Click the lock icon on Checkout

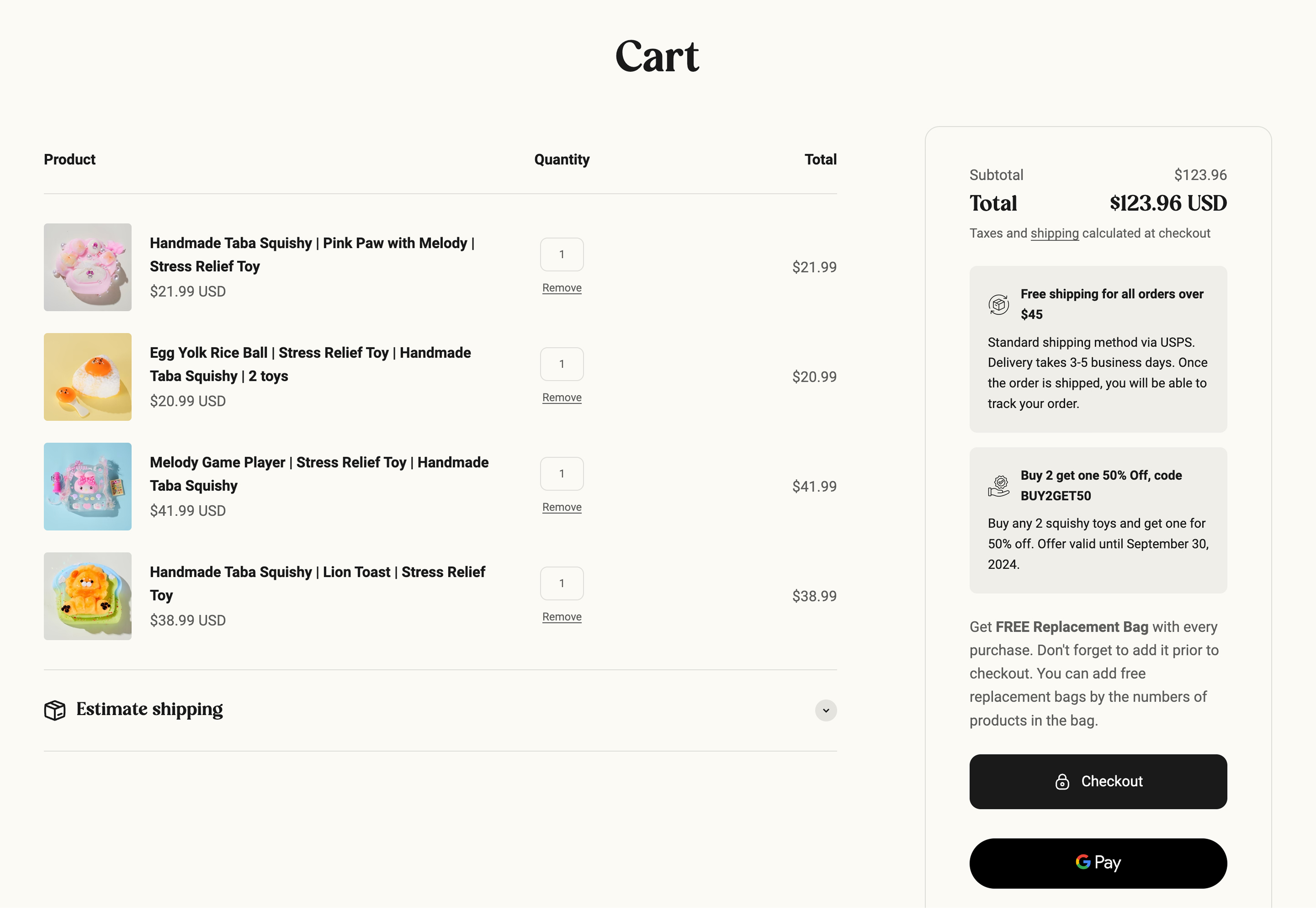click(x=1062, y=782)
